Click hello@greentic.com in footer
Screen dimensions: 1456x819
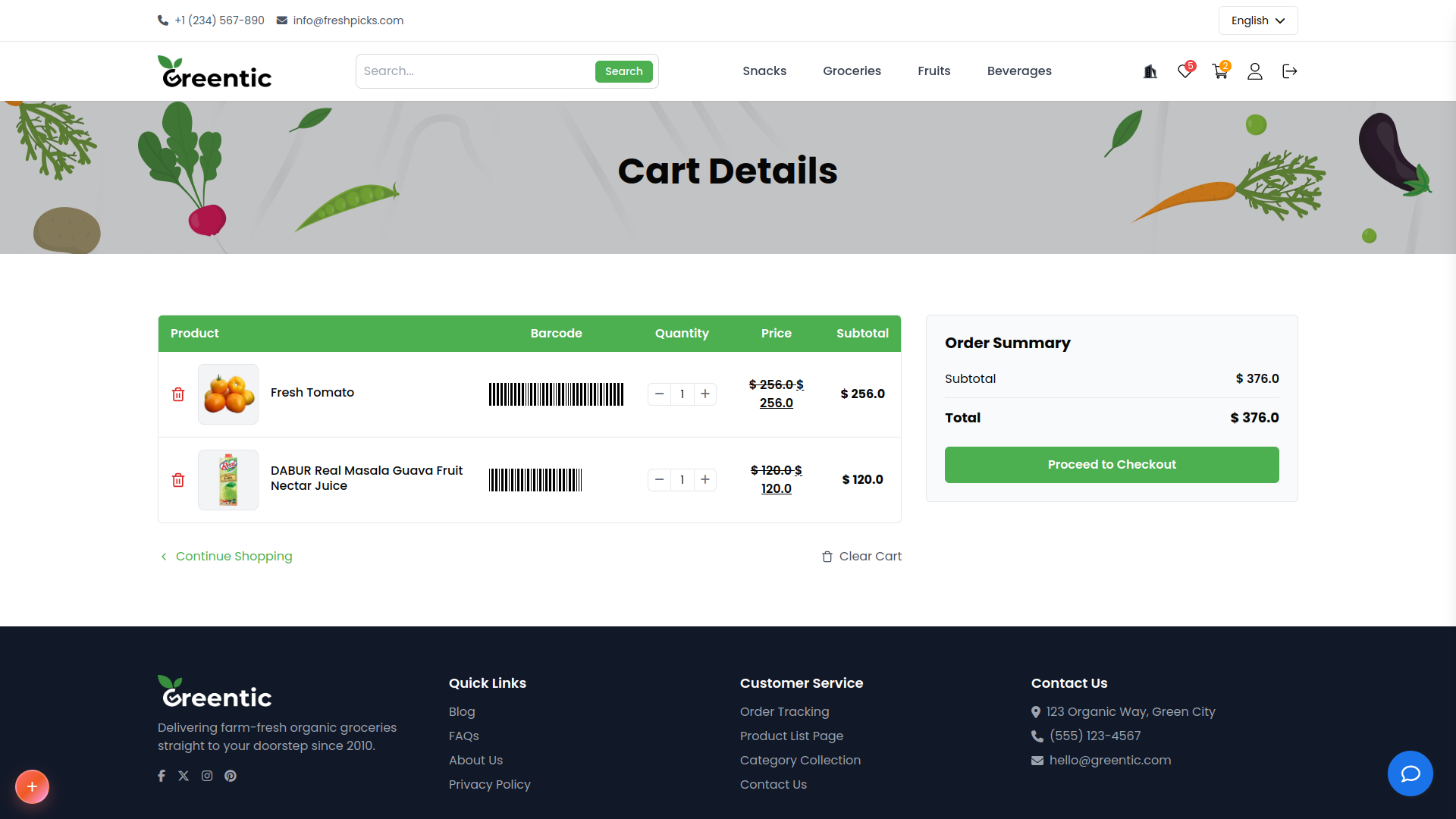coord(1110,761)
